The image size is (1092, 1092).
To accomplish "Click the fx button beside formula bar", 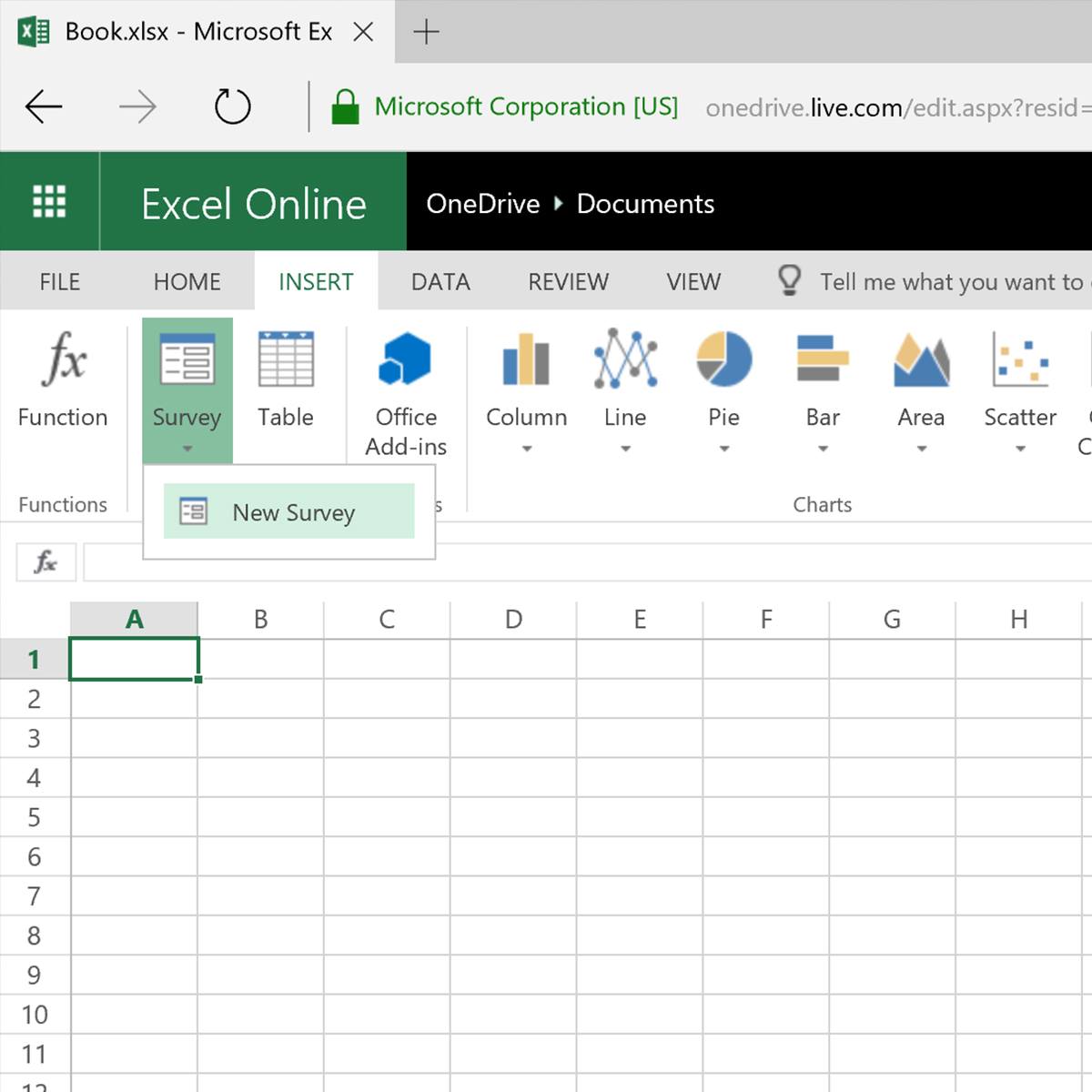I will point(45,562).
